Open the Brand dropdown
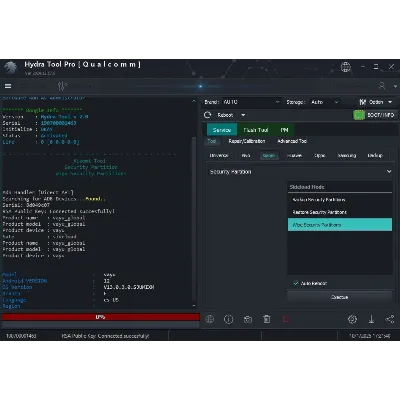Image resolution: width=400 pixels, height=400 pixels. pyautogui.click(x=251, y=102)
